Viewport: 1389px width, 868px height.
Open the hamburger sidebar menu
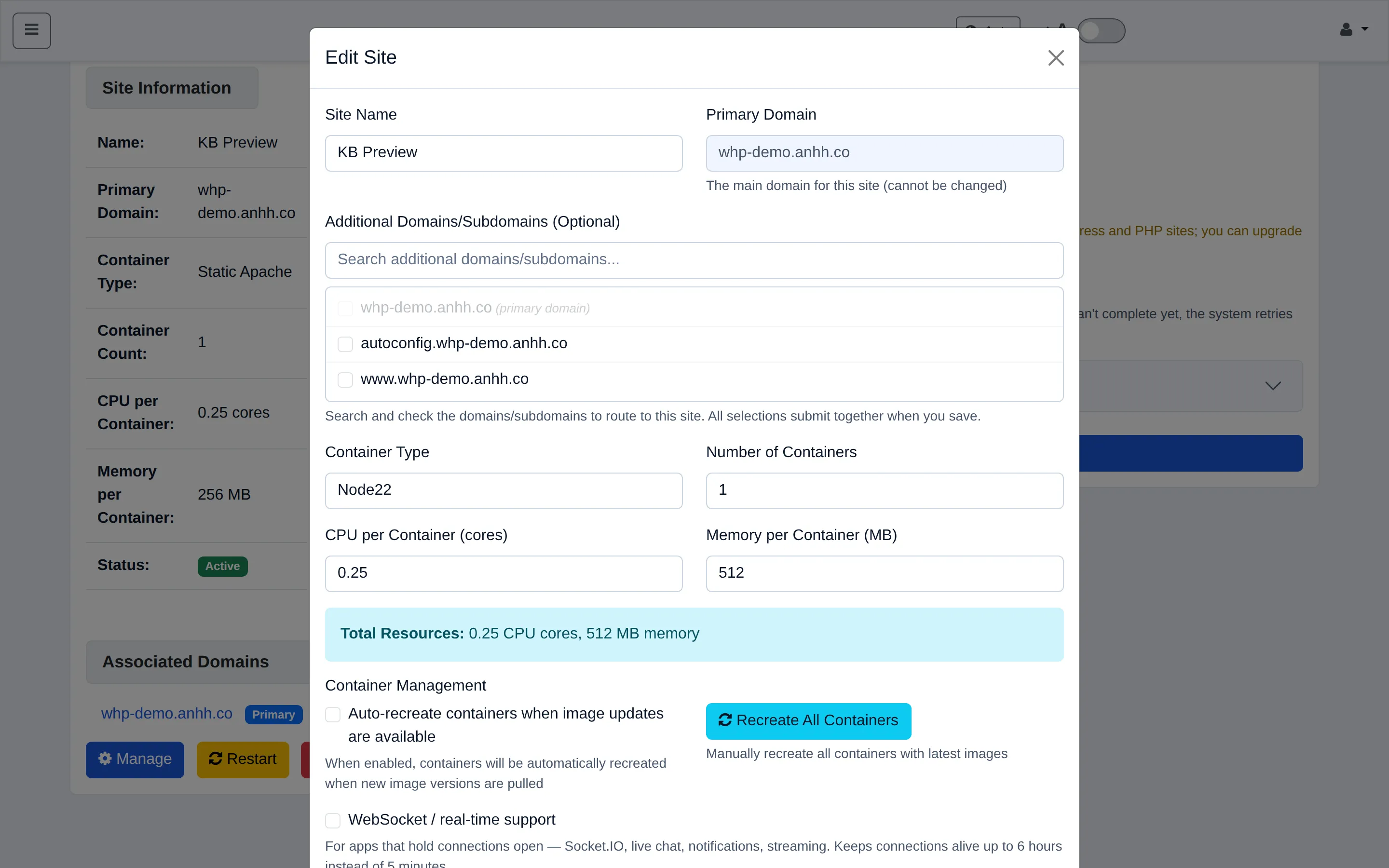tap(31, 30)
